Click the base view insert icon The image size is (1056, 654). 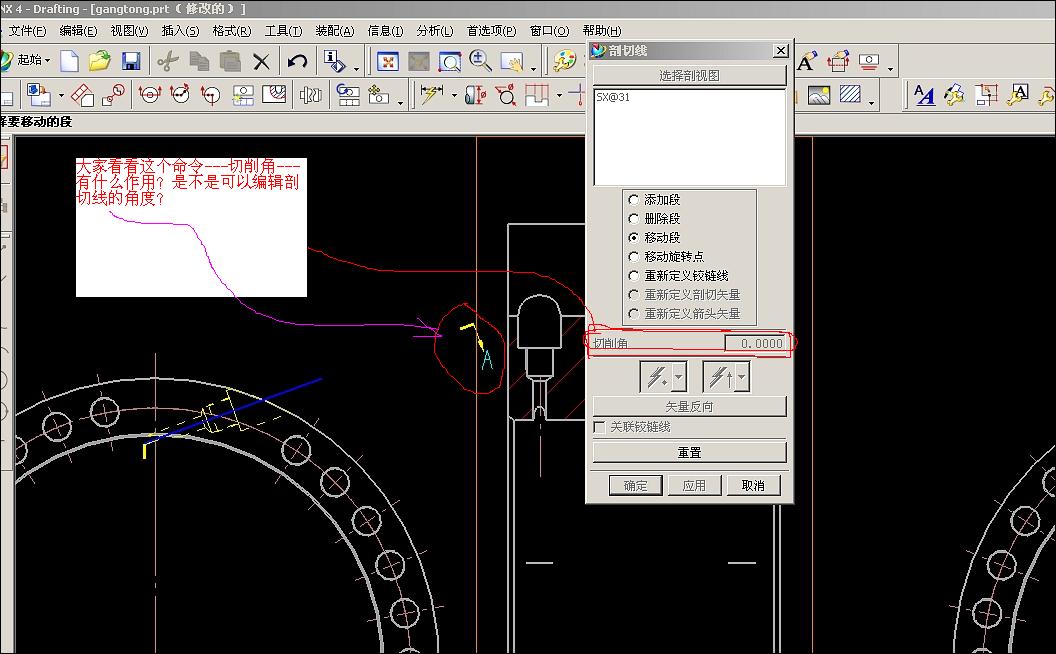[x=38, y=95]
